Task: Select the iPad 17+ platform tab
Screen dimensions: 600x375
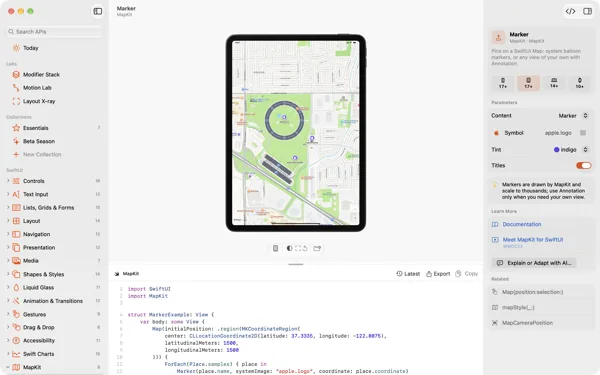Action: (x=528, y=83)
